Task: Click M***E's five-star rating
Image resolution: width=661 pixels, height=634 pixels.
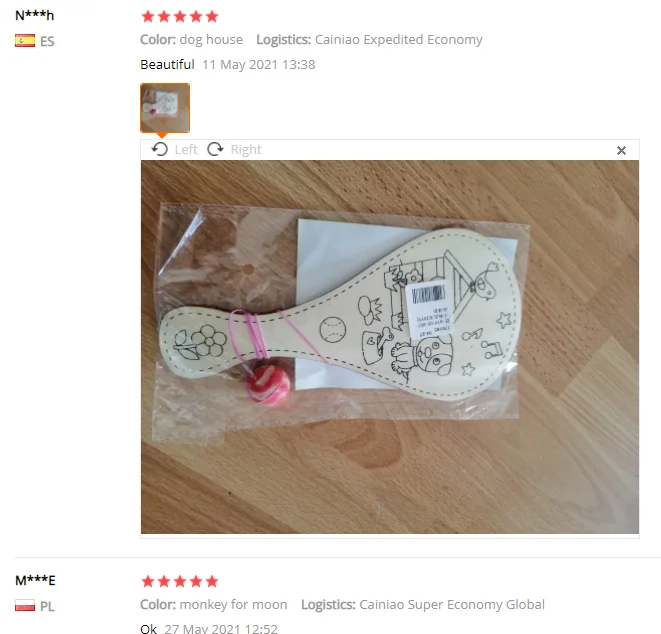Action: pos(180,581)
